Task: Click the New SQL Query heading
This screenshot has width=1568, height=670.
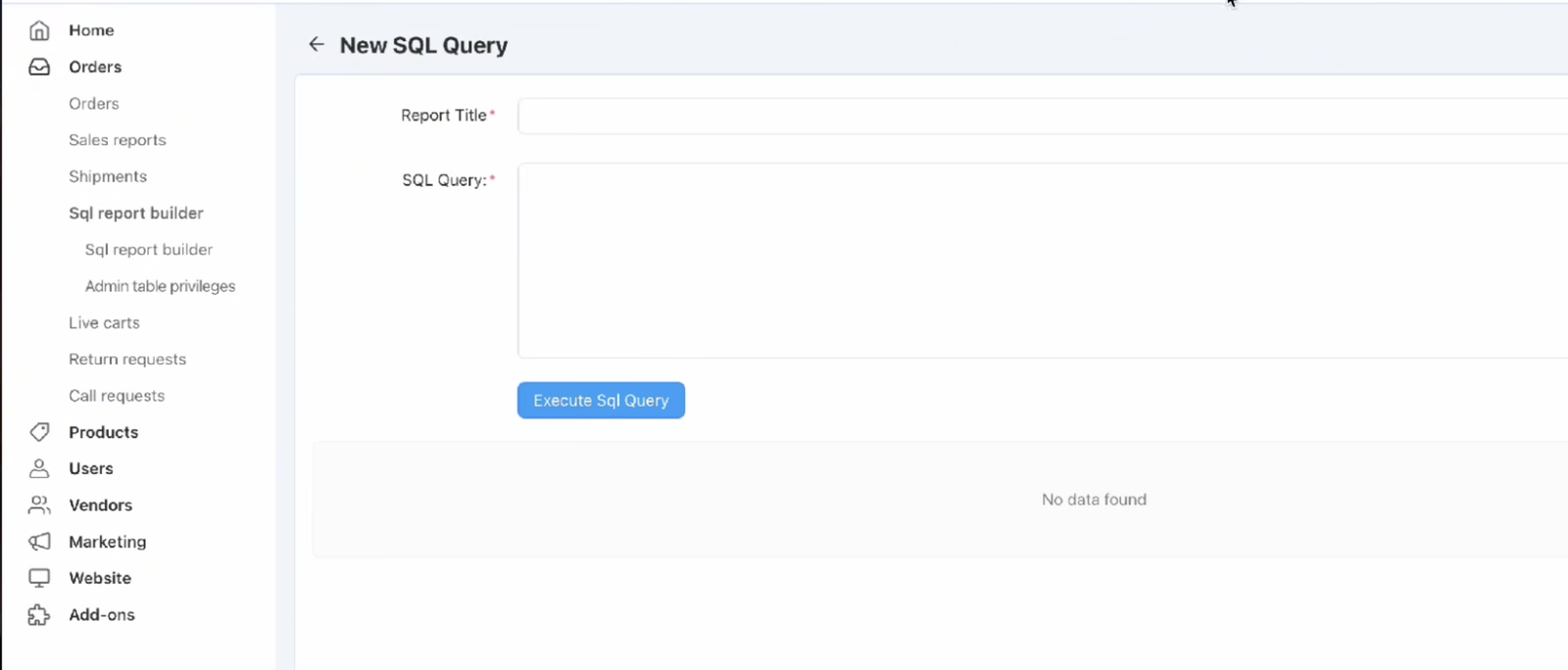Action: click(x=423, y=45)
